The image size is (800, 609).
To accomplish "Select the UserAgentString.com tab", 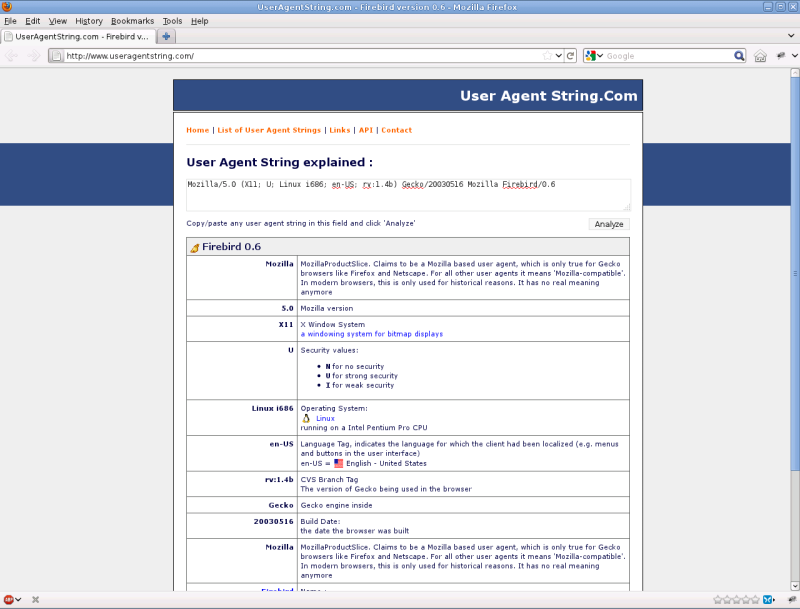I will pyautogui.click(x=78, y=36).
